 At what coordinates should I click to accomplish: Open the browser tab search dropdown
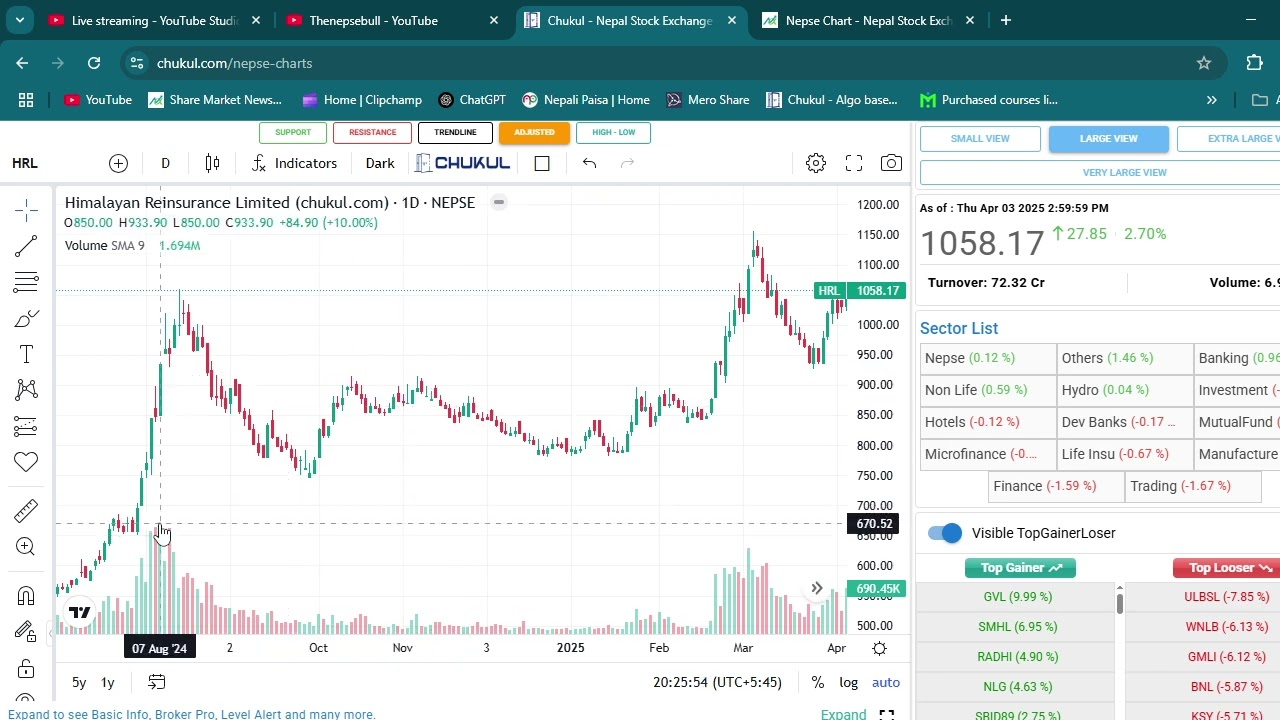coord(19,20)
